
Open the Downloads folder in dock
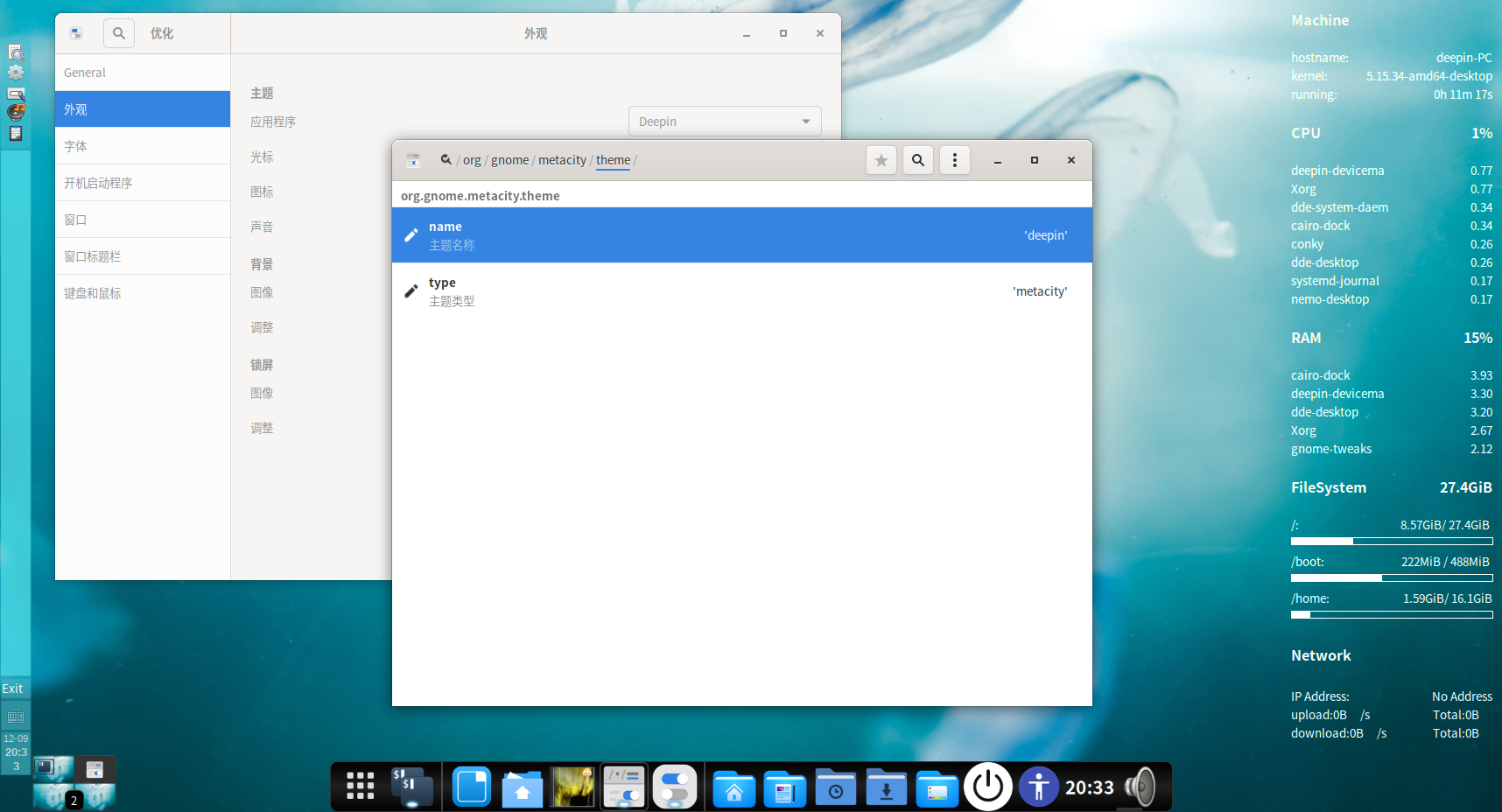886,787
